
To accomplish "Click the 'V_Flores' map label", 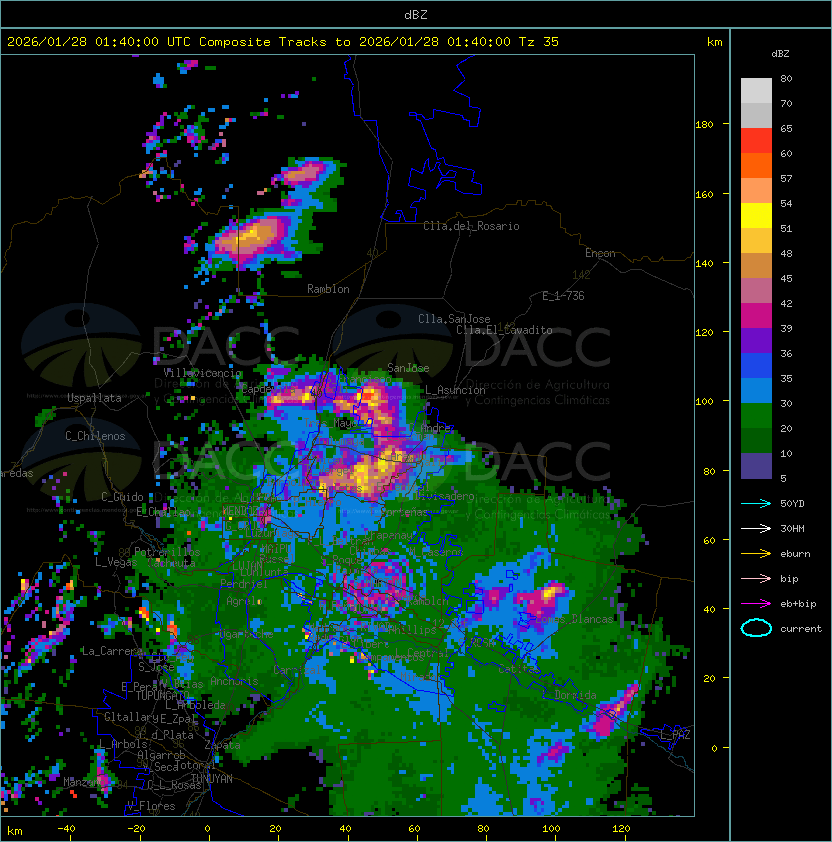I will pos(151,806).
